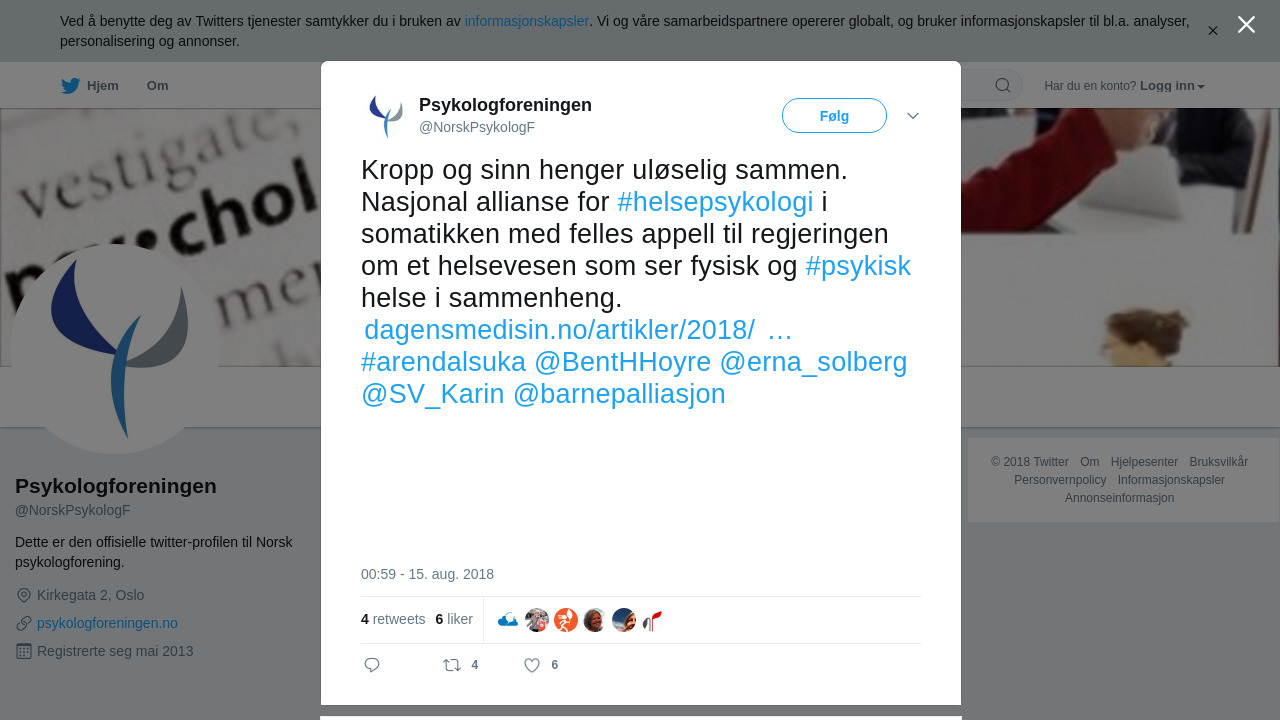Dismiss the cookie notice small x

click(x=1213, y=31)
